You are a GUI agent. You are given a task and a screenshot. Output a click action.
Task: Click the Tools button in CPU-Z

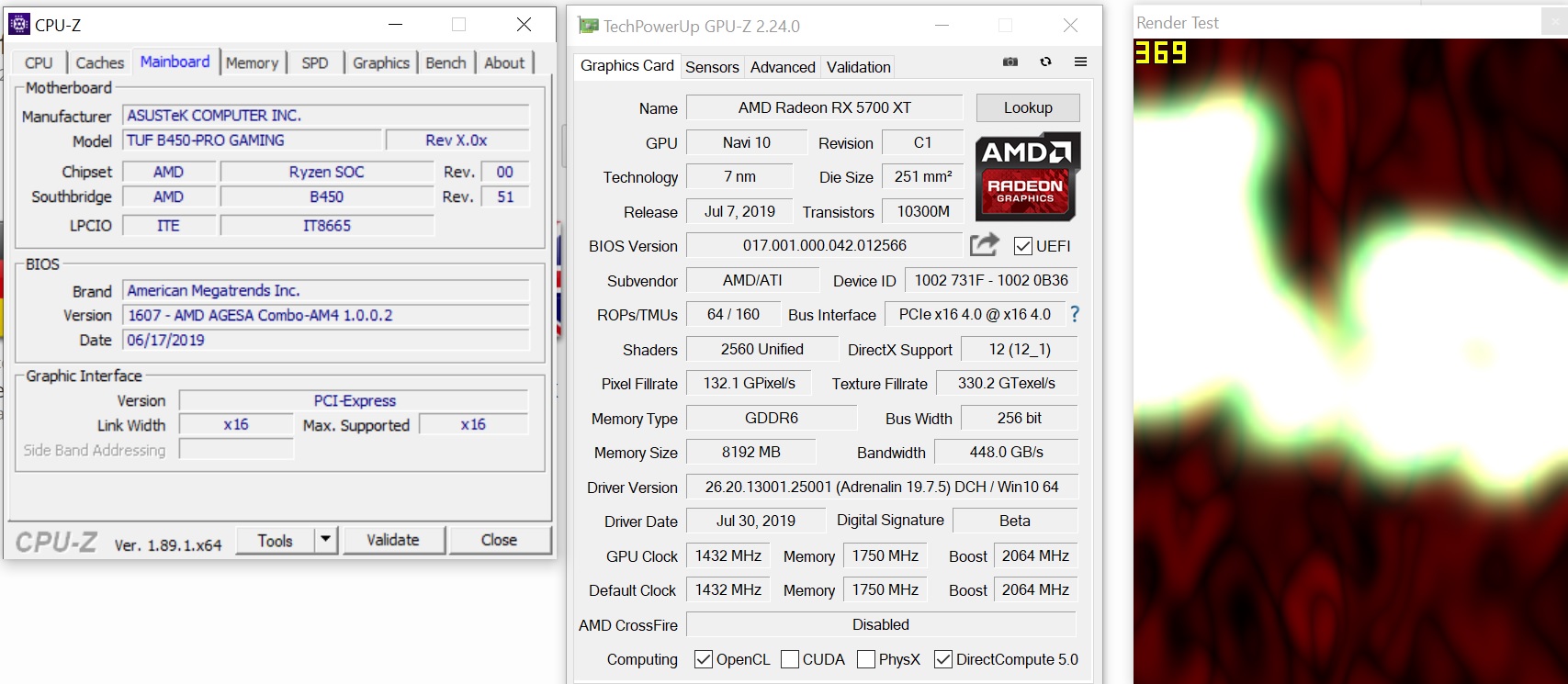pos(275,540)
